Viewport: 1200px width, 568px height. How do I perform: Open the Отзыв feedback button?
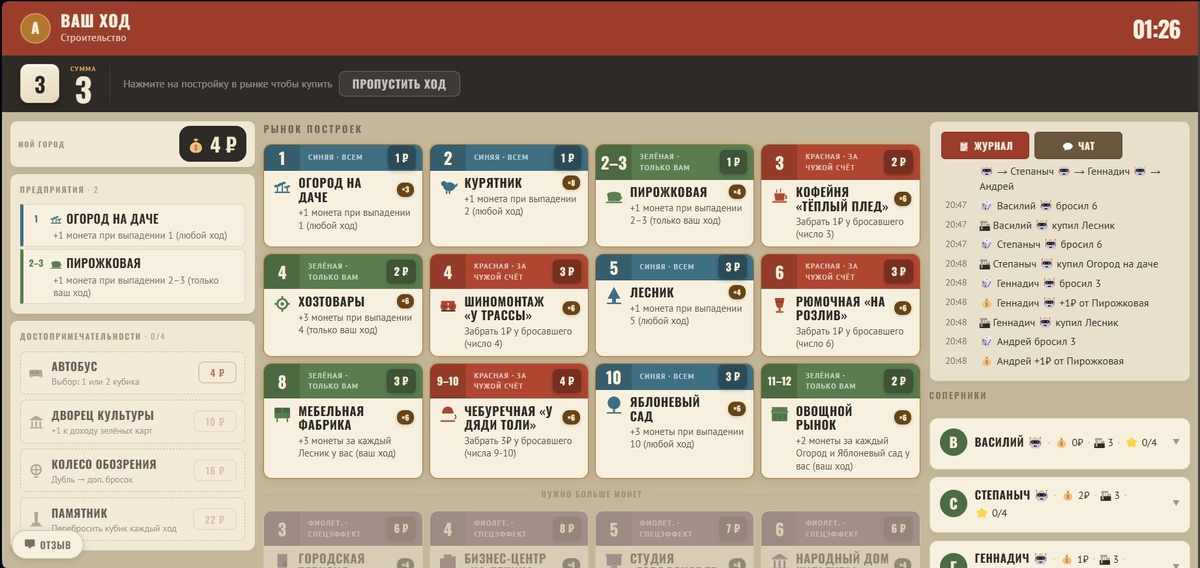click(x=47, y=545)
